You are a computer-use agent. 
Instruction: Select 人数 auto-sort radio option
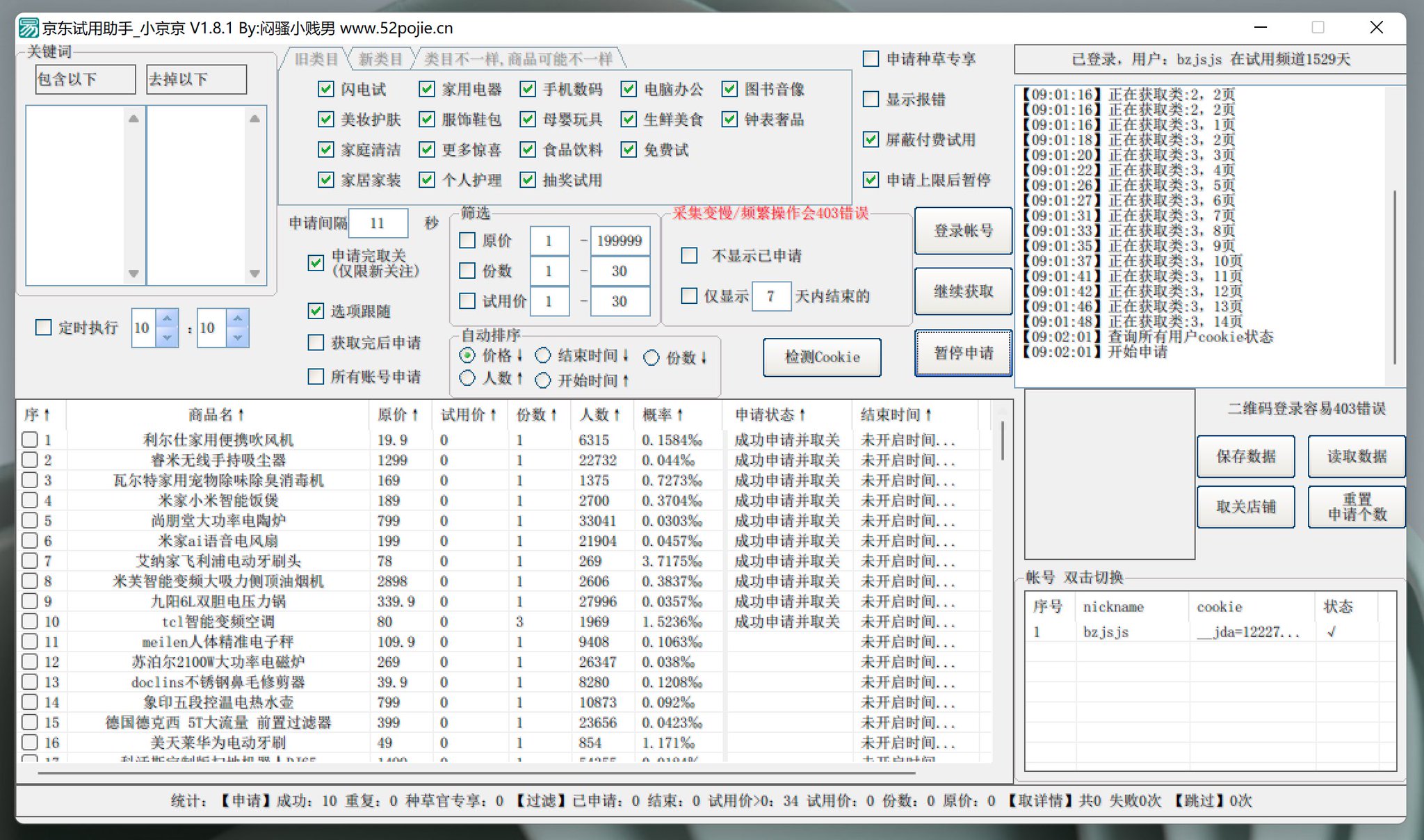coord(467,378)
